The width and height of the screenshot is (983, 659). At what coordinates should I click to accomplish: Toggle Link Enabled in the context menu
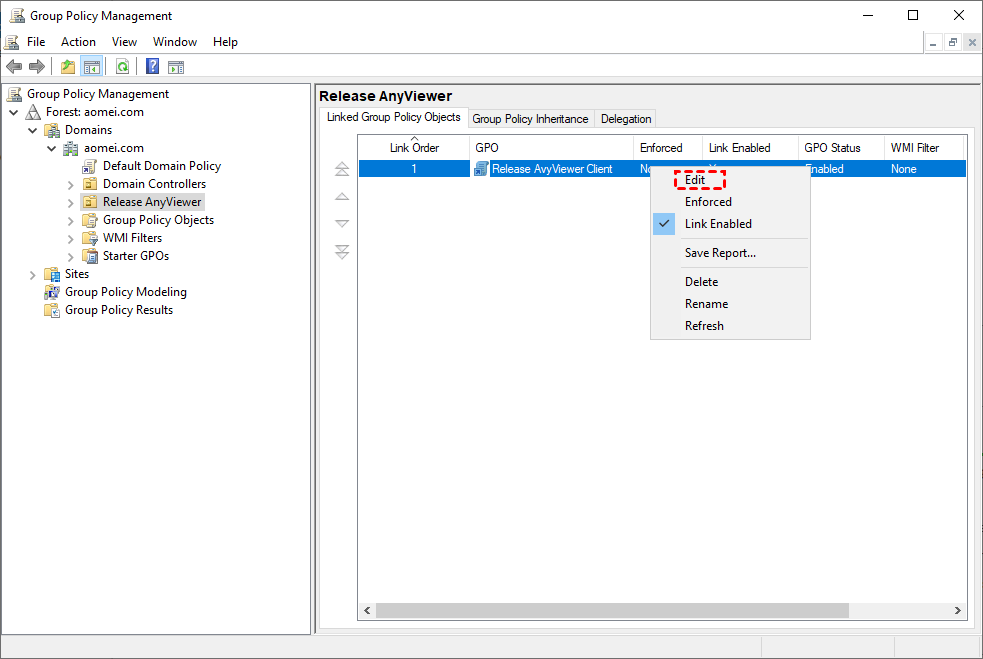[718, 224]
